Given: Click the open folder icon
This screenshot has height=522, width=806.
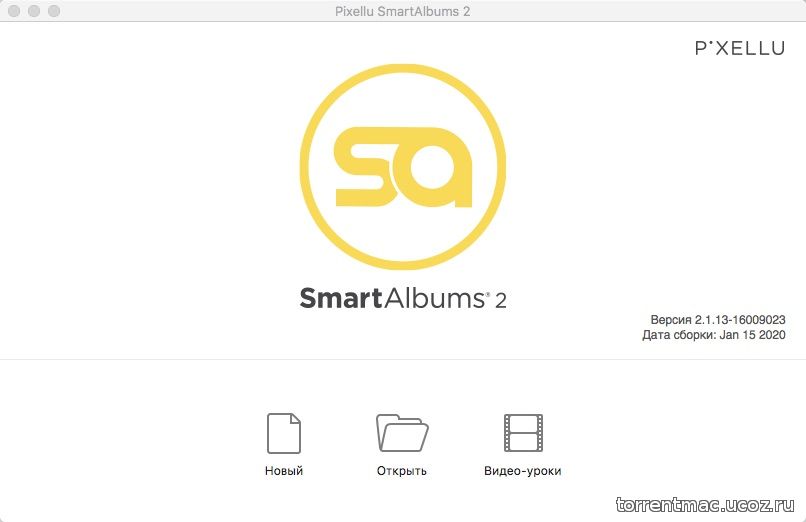Looking at the screenshot, I should click(402, 433).
